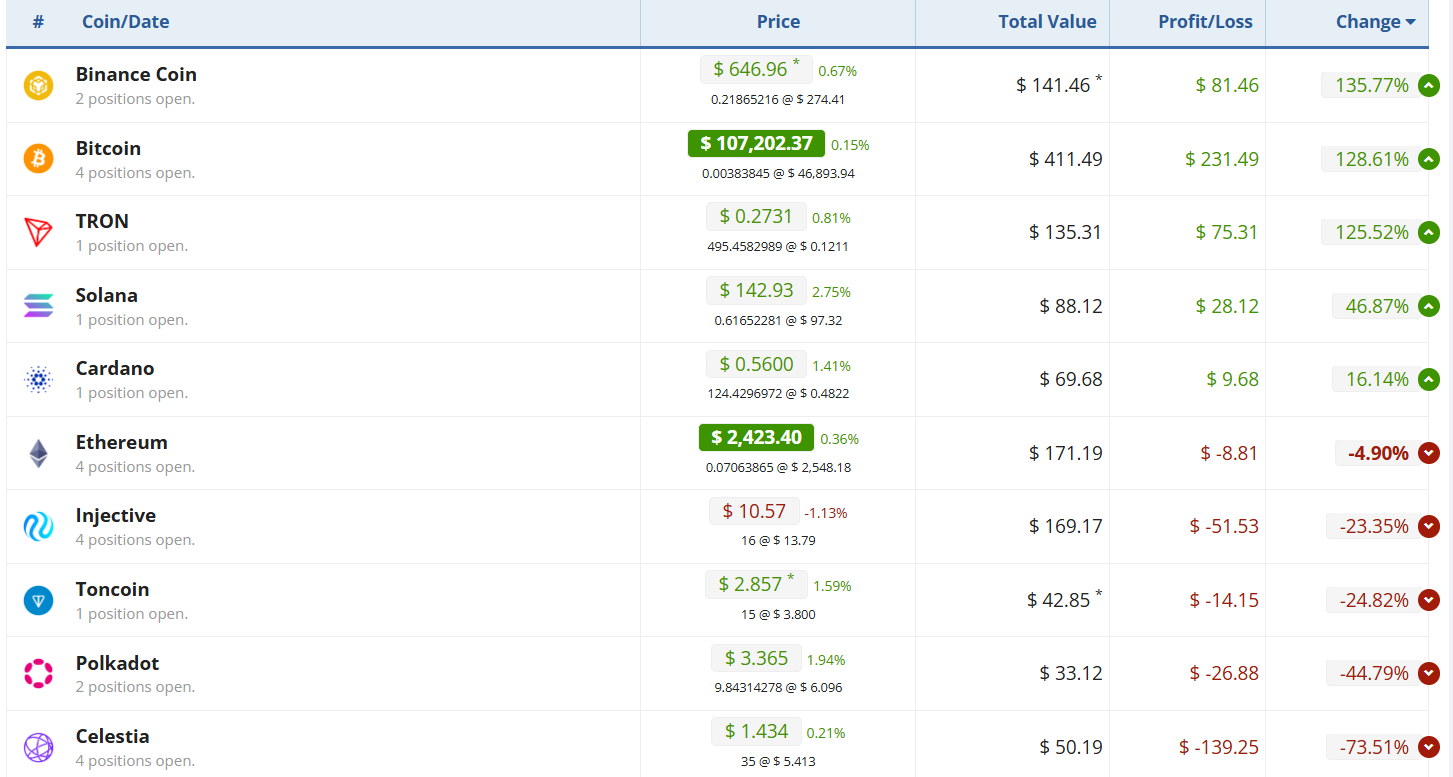Open the TRON name link

click(102, 221)
